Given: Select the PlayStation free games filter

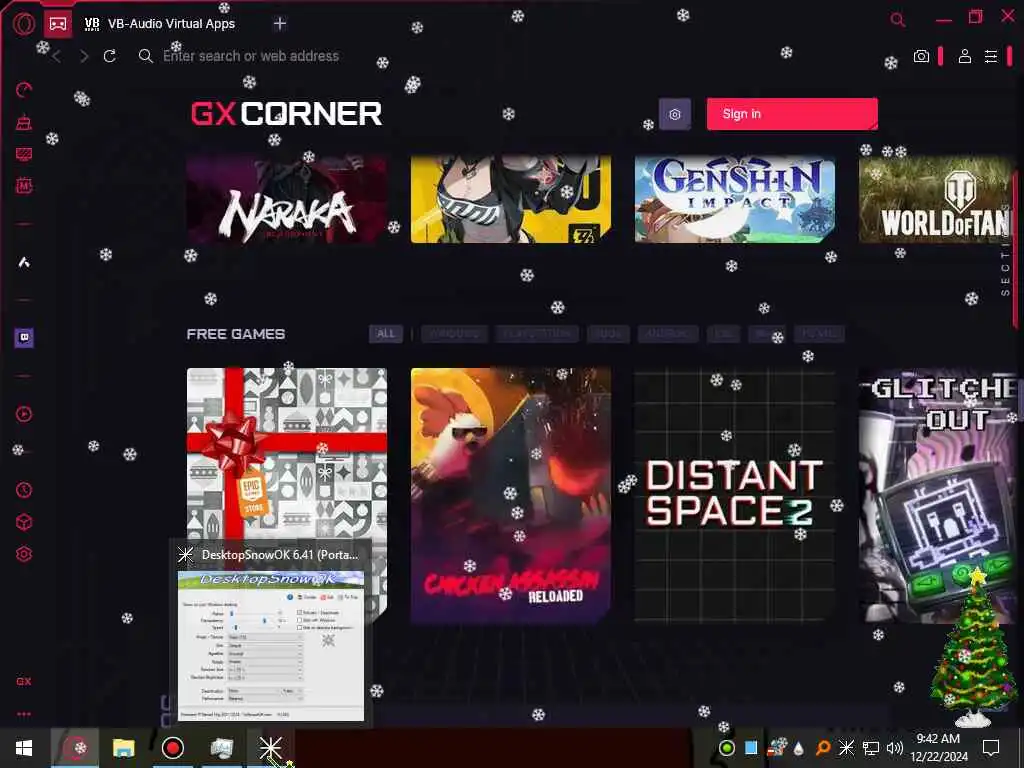Looking at the screenshot, I should pos(537,334).
